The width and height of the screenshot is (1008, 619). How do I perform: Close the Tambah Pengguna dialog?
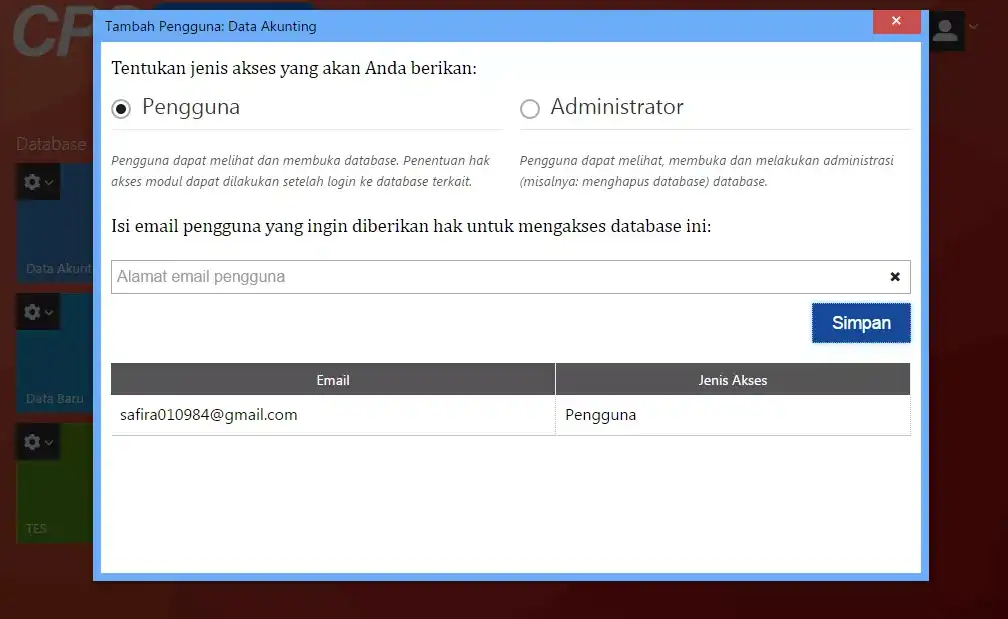896,21
